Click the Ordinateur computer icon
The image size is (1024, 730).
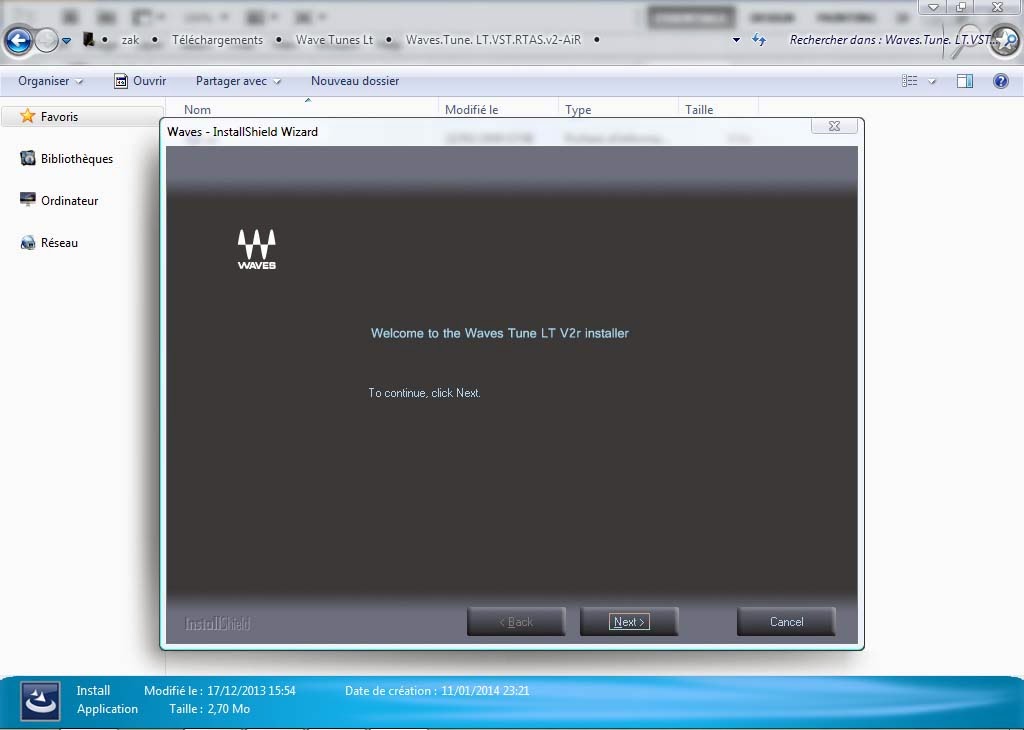point(27,200)
